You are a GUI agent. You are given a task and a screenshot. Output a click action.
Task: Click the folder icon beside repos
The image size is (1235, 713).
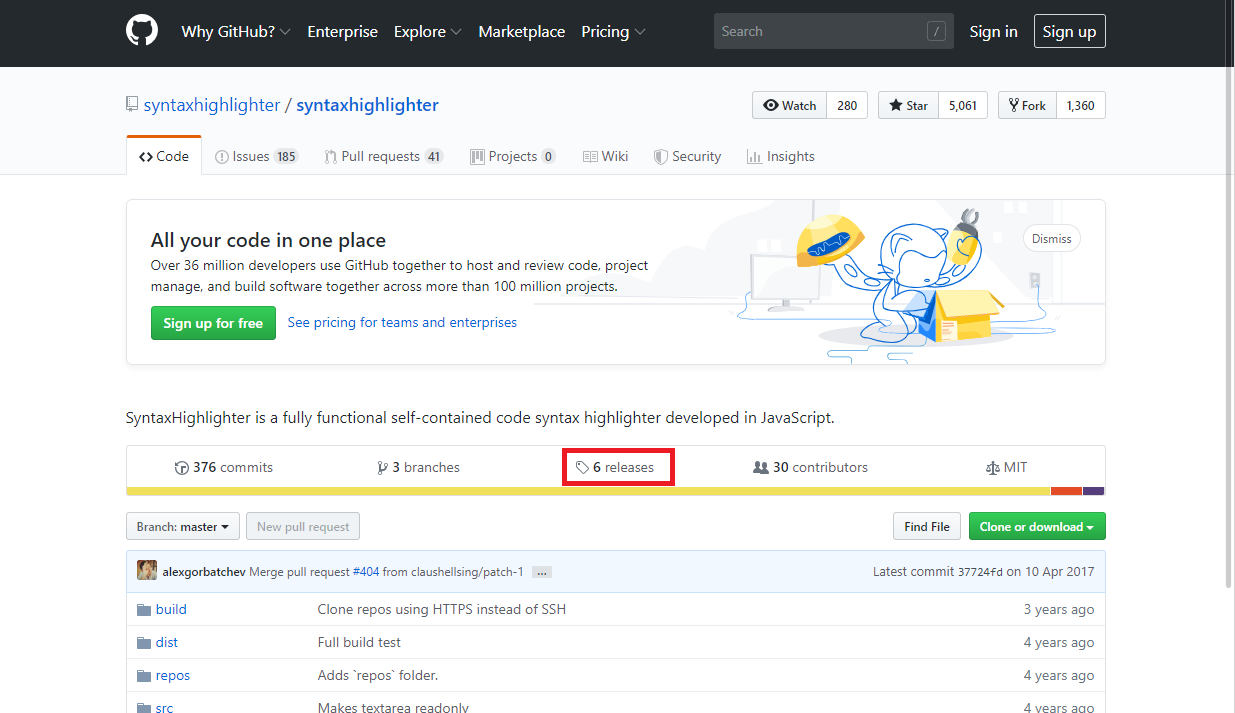(144, 675)
